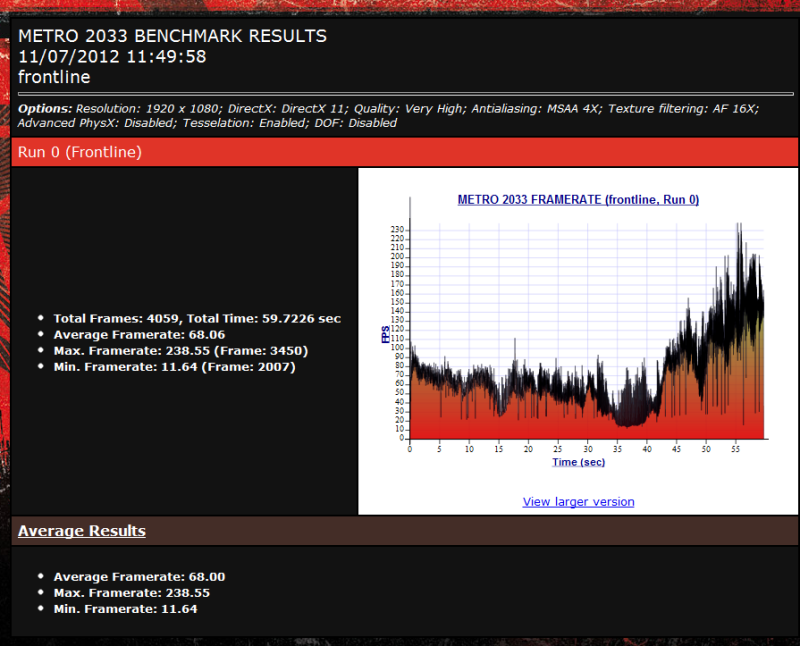800x646 pixels.
Task: Click 'Max. Framerate: 238.55' in Average Results
Action: coord(132,593)
